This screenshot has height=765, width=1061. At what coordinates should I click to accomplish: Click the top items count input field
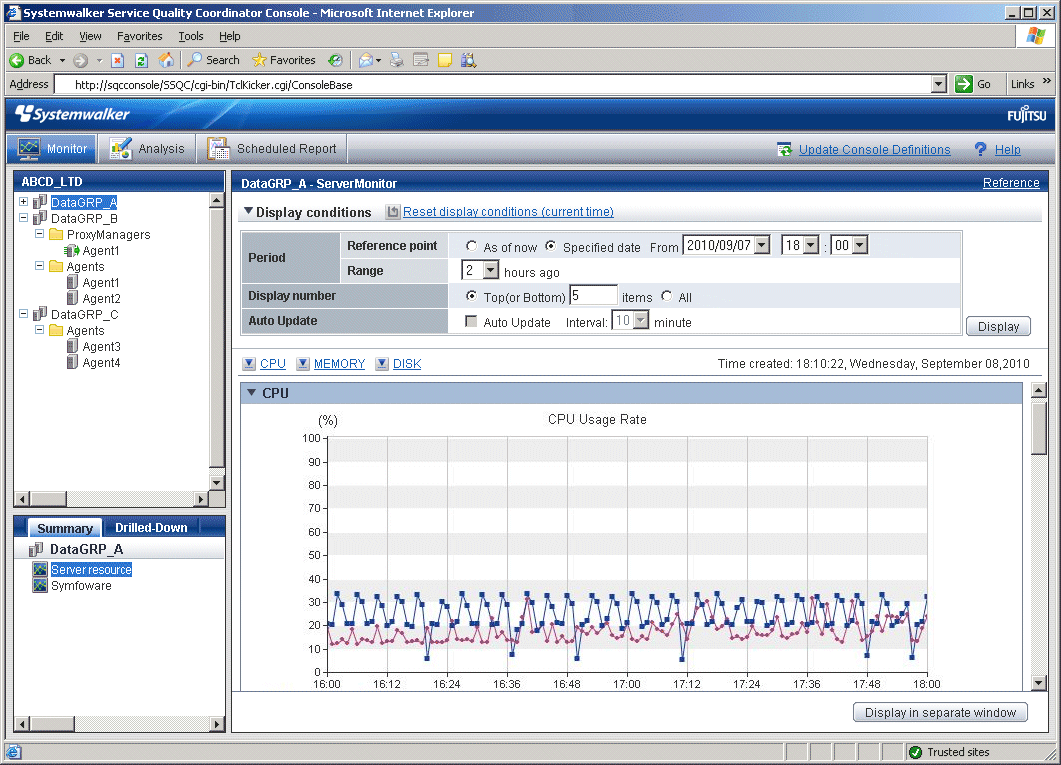pos(593,296)
